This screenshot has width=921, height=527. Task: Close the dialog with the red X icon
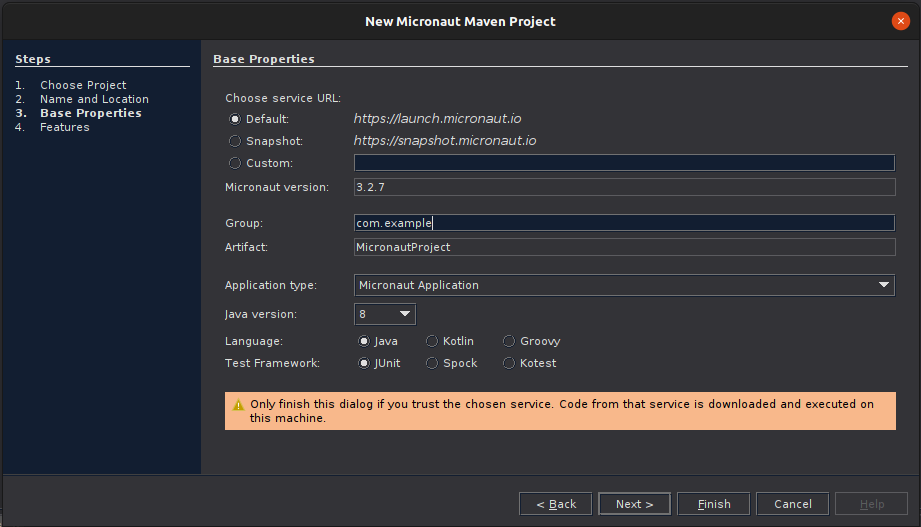[900, 21]
